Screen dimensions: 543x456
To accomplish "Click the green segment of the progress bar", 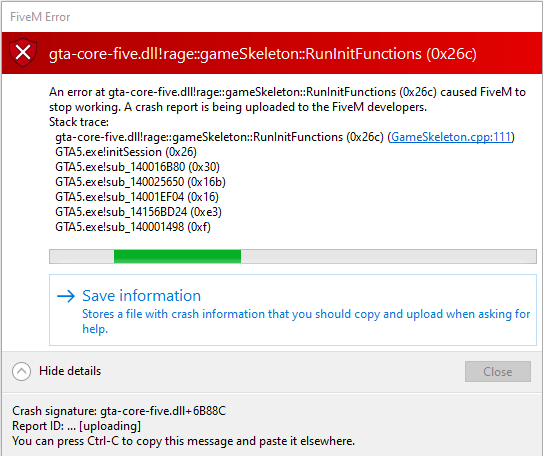I will click(x=177, y=257).
